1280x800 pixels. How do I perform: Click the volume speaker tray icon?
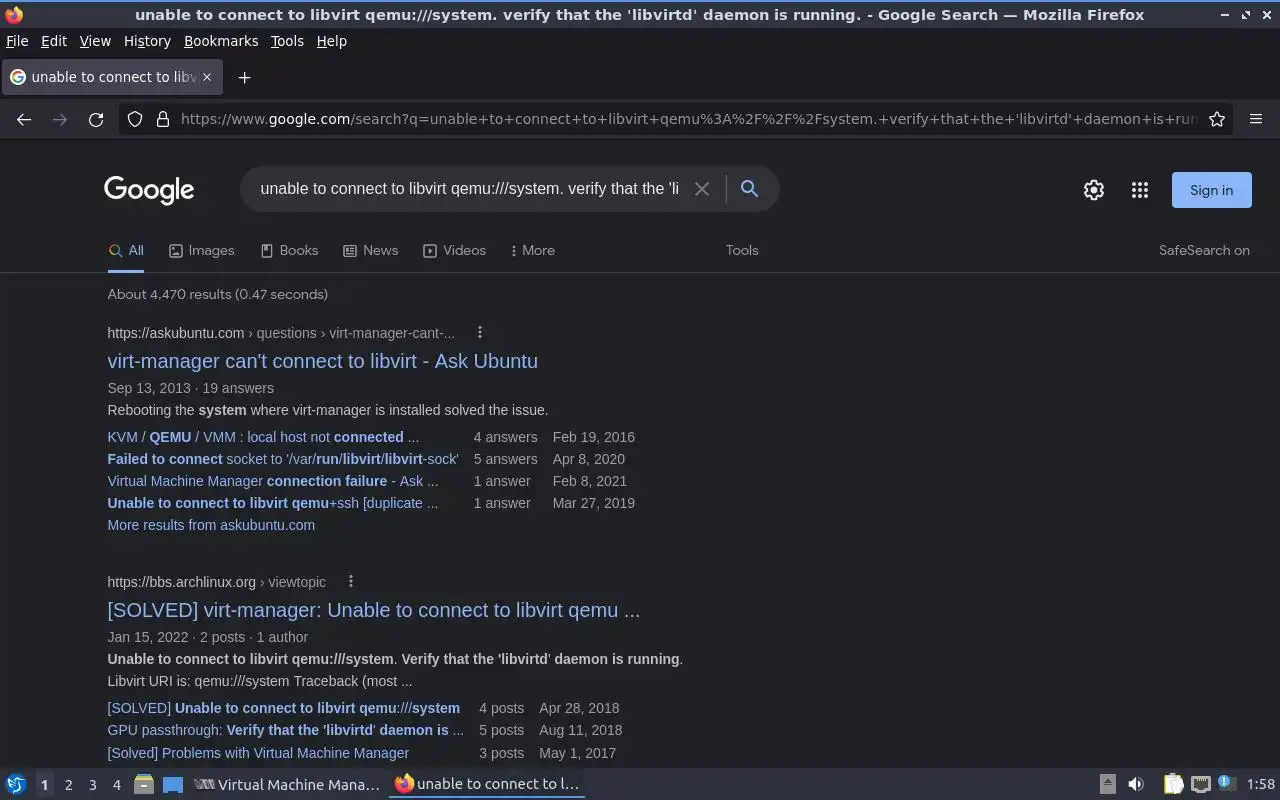(x=1136, y=784)
